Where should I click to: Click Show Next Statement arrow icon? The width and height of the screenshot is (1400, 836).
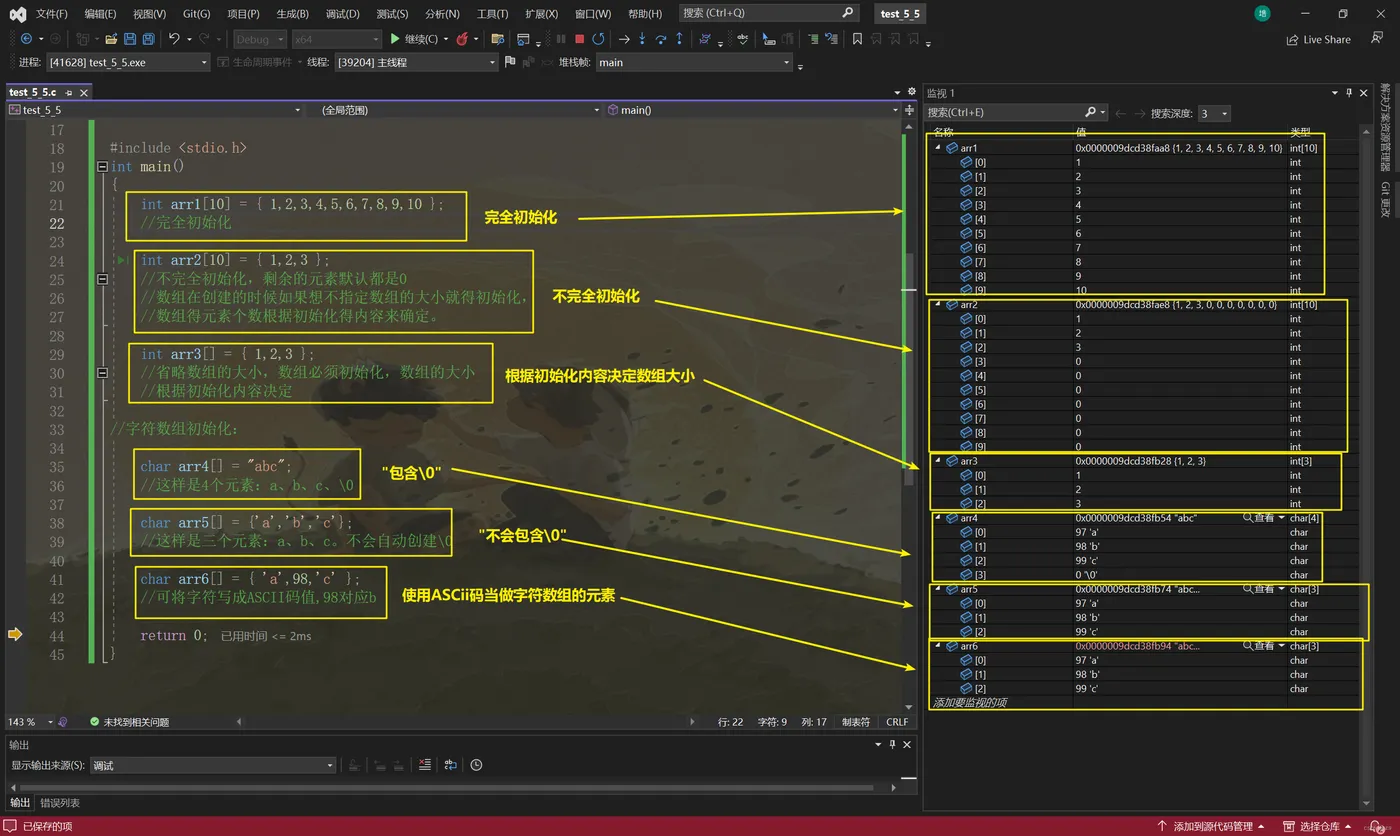tap(624, 39)
